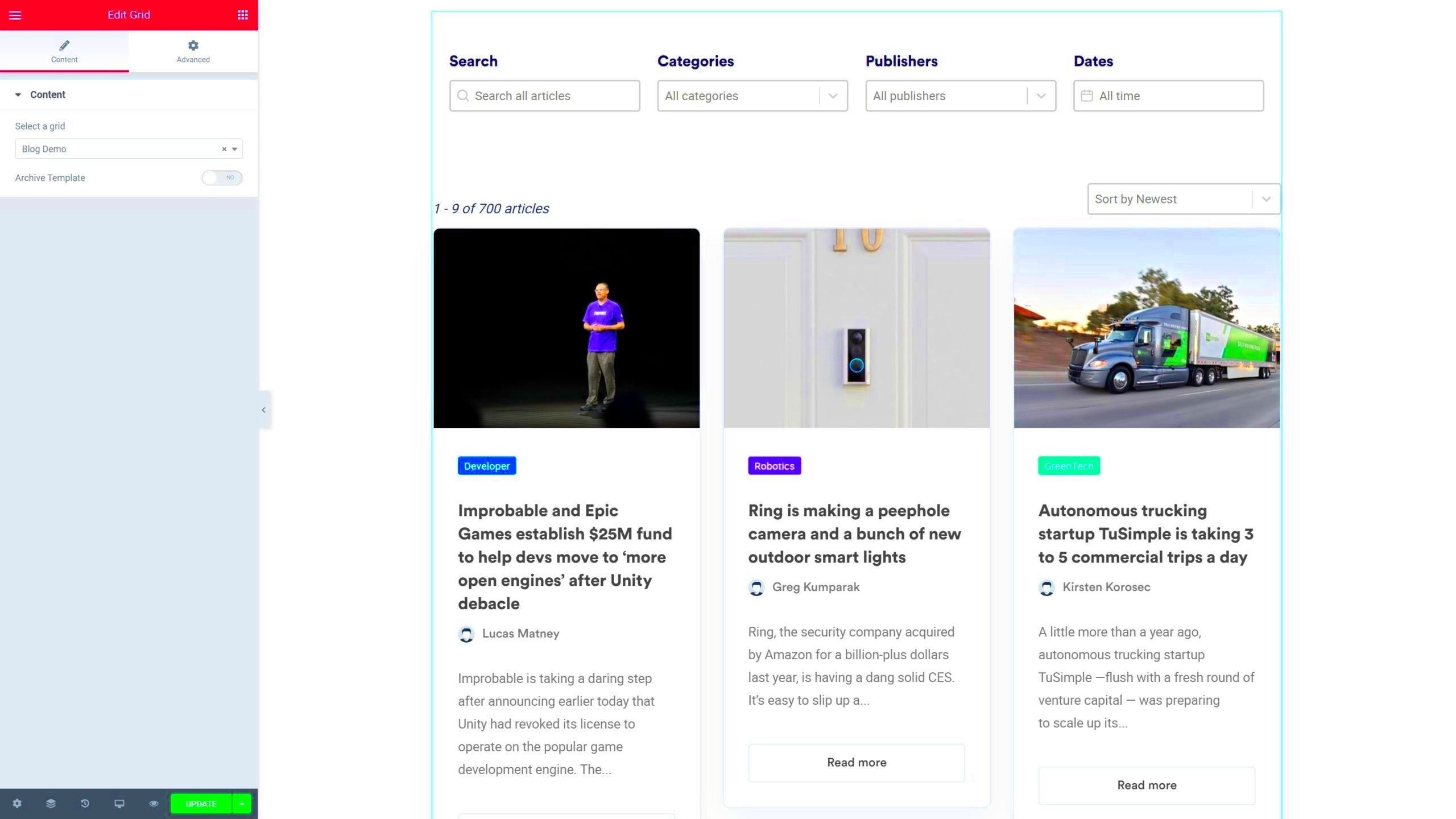Click the Search all articles input field
This screenshot has width=1456, height=819.
coord(544,96)
